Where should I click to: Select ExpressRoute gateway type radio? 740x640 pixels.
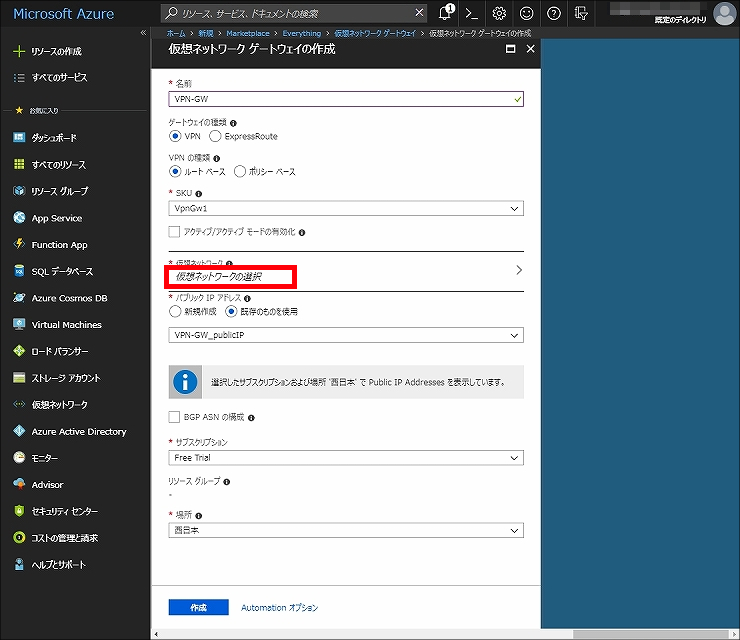pyautogui.click(x=215, y=136)
